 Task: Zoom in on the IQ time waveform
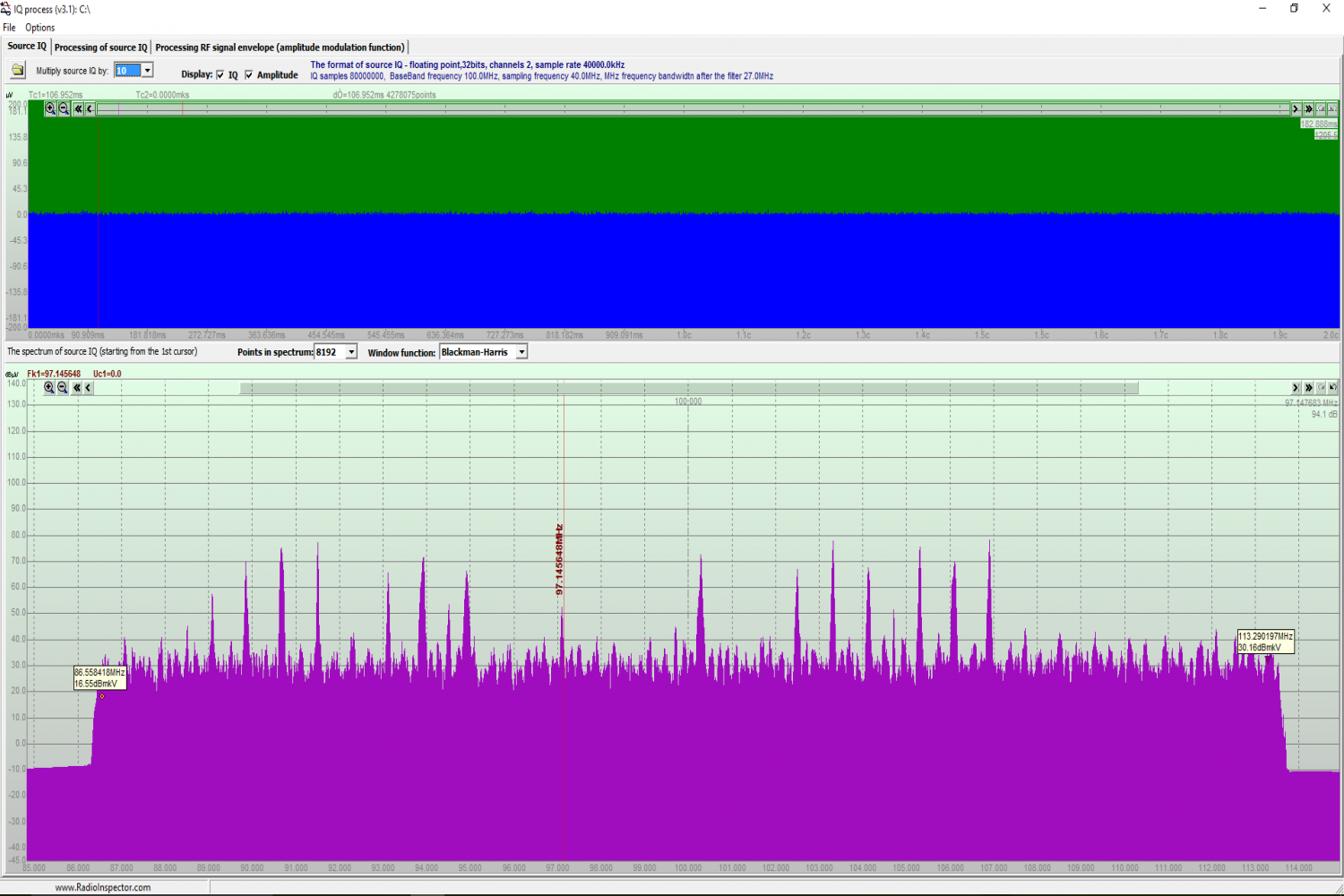pos(50,108)
